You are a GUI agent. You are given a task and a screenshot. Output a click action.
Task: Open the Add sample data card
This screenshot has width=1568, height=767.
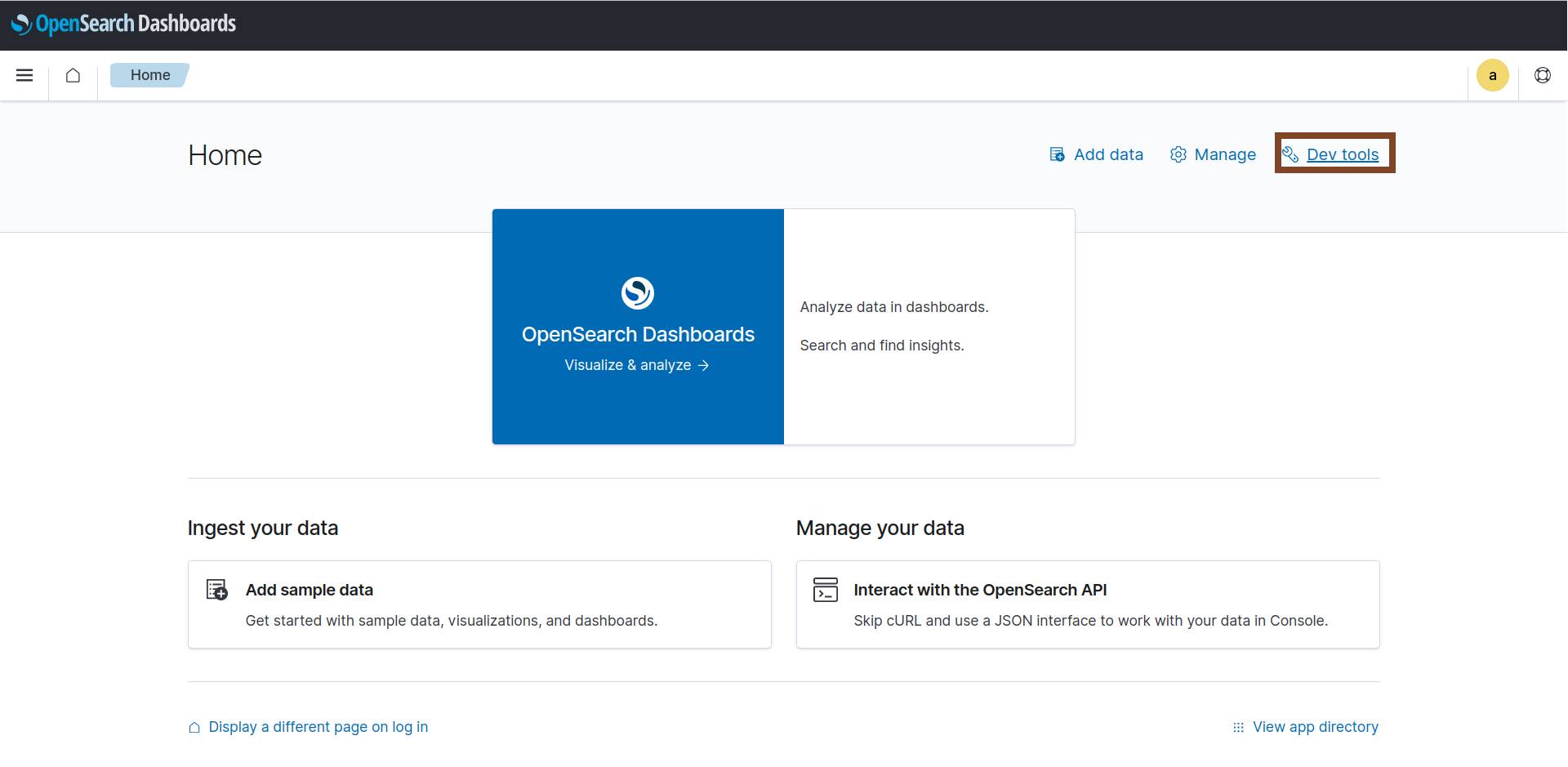tap(479, 604)
